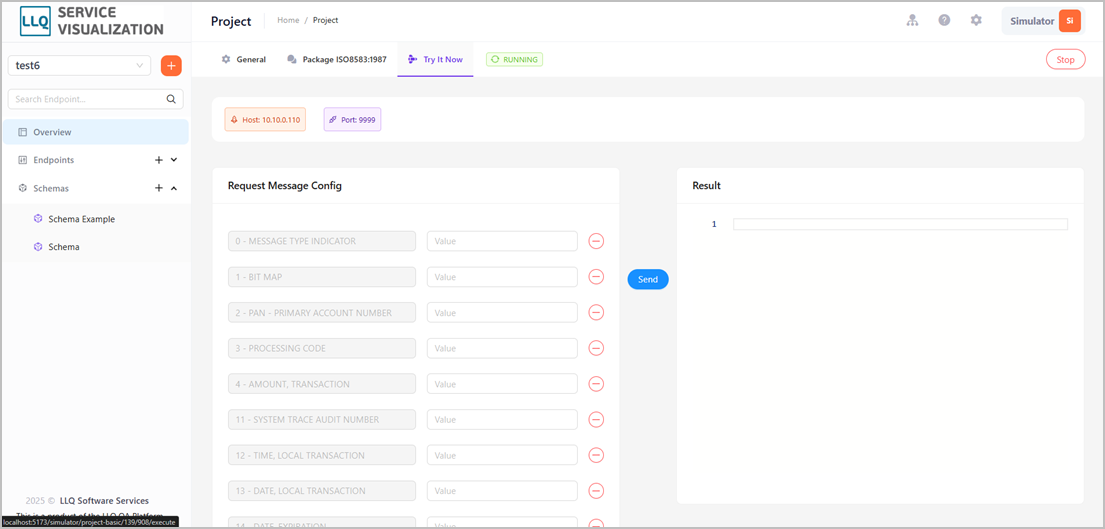Add a new endpoint with plus icon
1105x529 pixels.
[x=159, y=160]
